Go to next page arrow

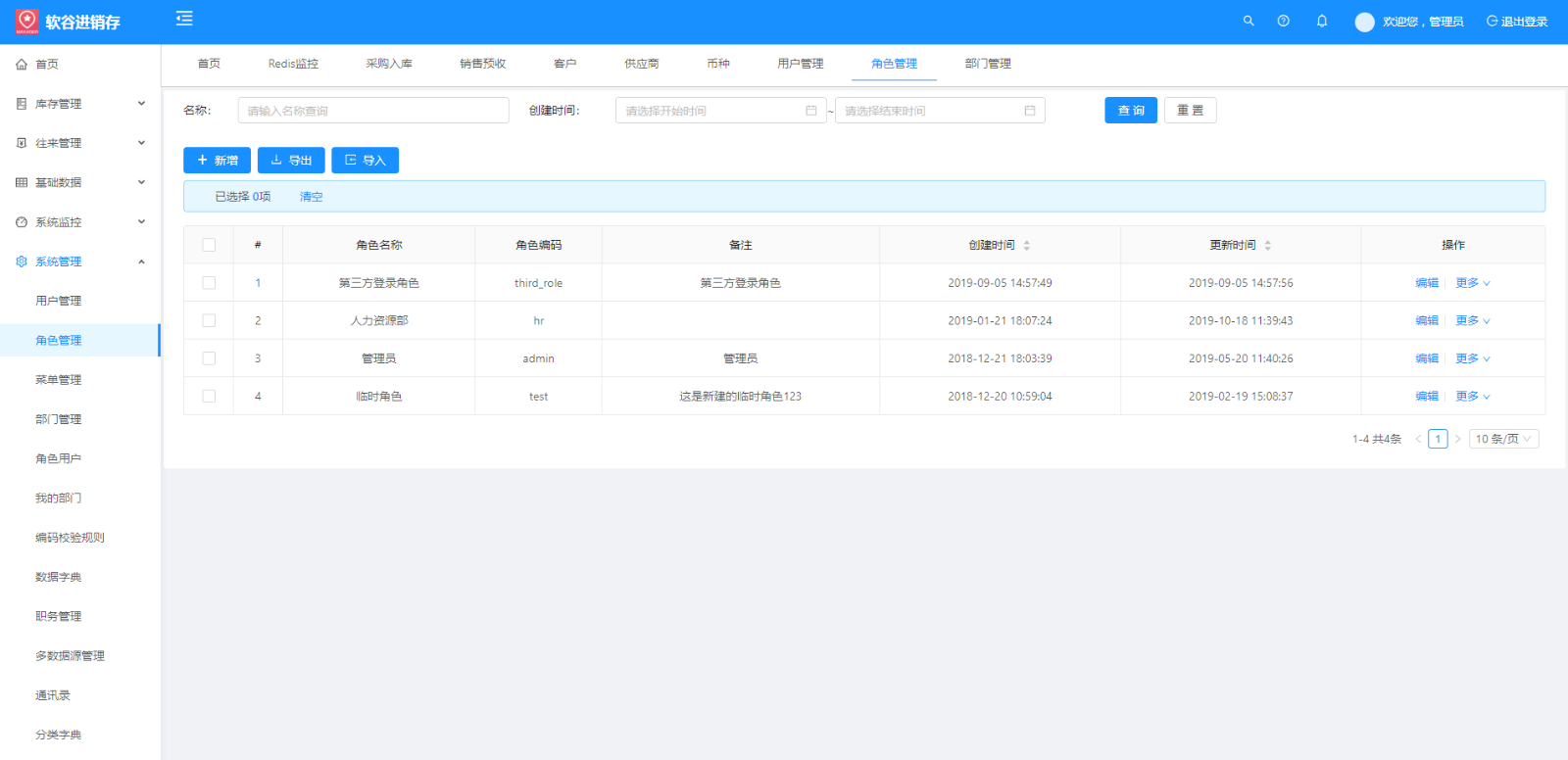point(1457,439)
